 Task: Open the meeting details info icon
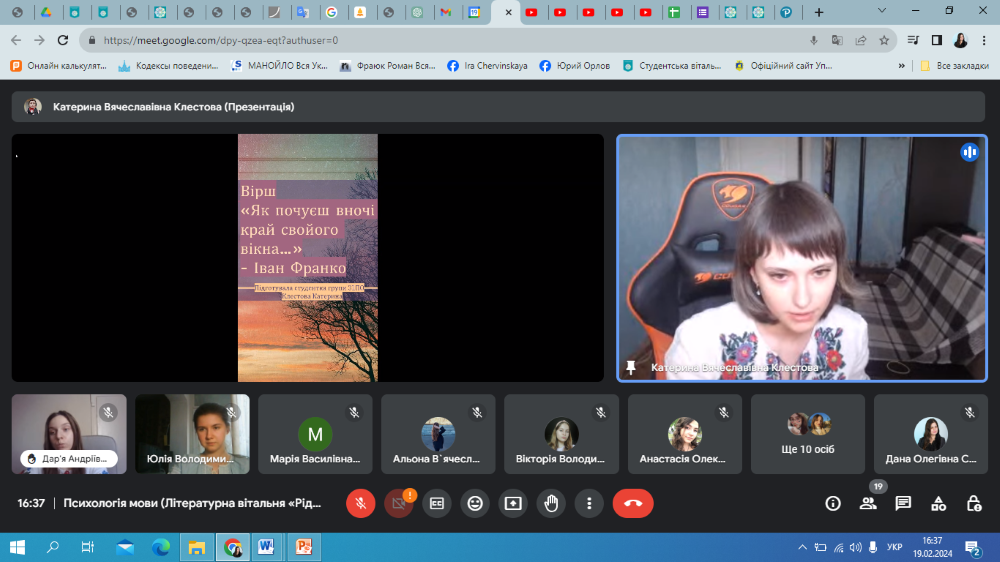pyautogui.click(x=833, y=503)
